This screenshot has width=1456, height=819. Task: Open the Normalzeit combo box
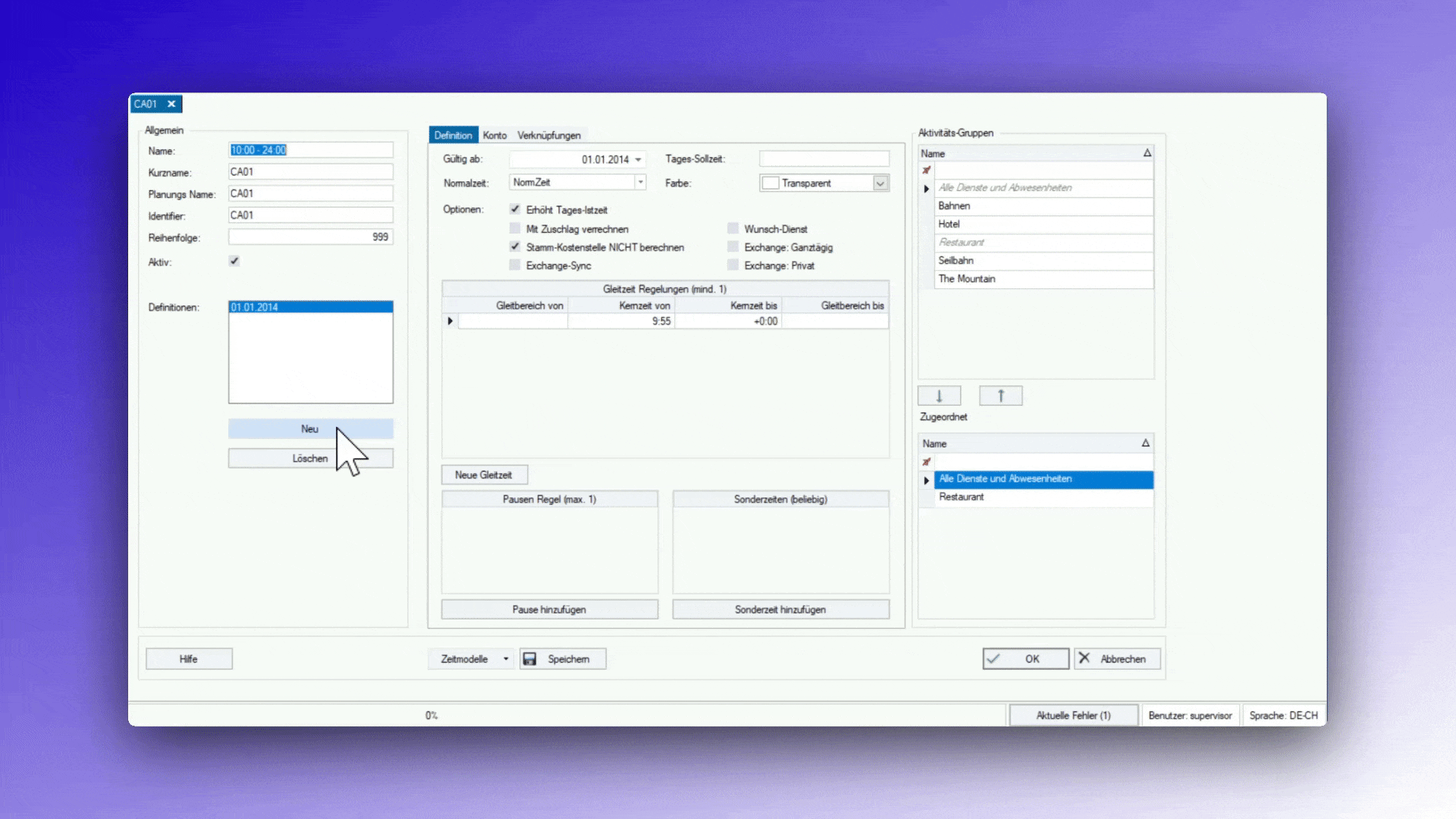(x=641, y=182)
